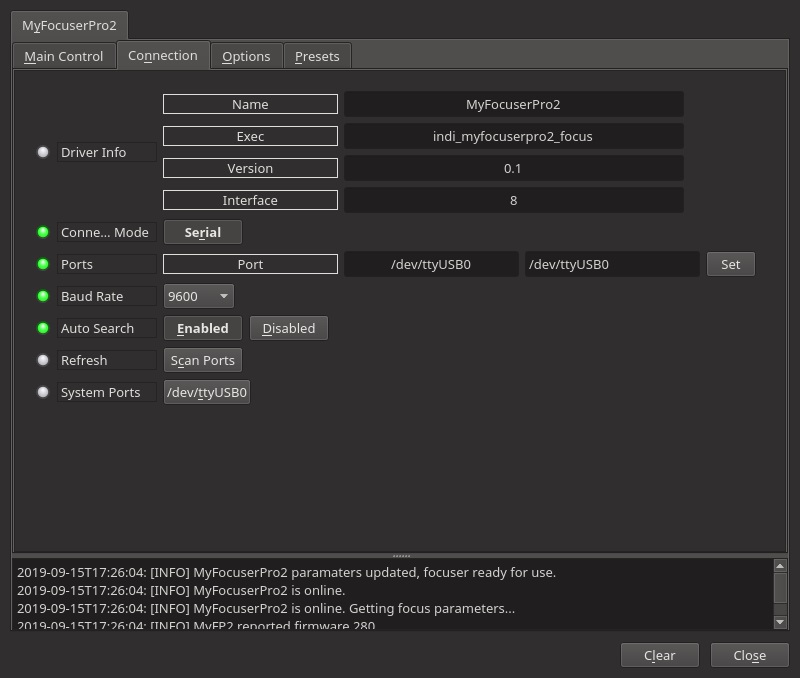Click the Name property label

tap(250, 104)
